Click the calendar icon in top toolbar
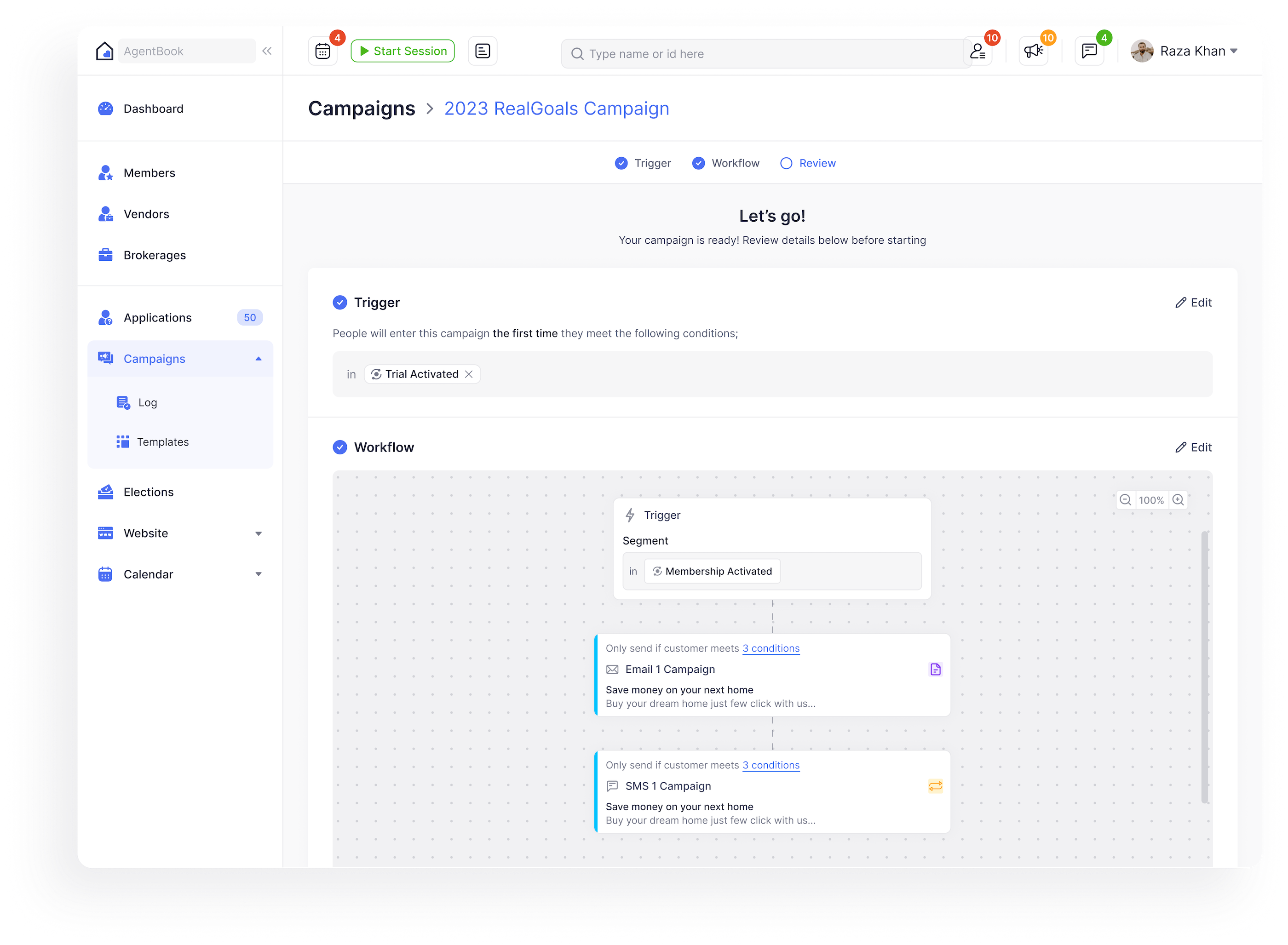1288x945 pixels. (322, 52)
